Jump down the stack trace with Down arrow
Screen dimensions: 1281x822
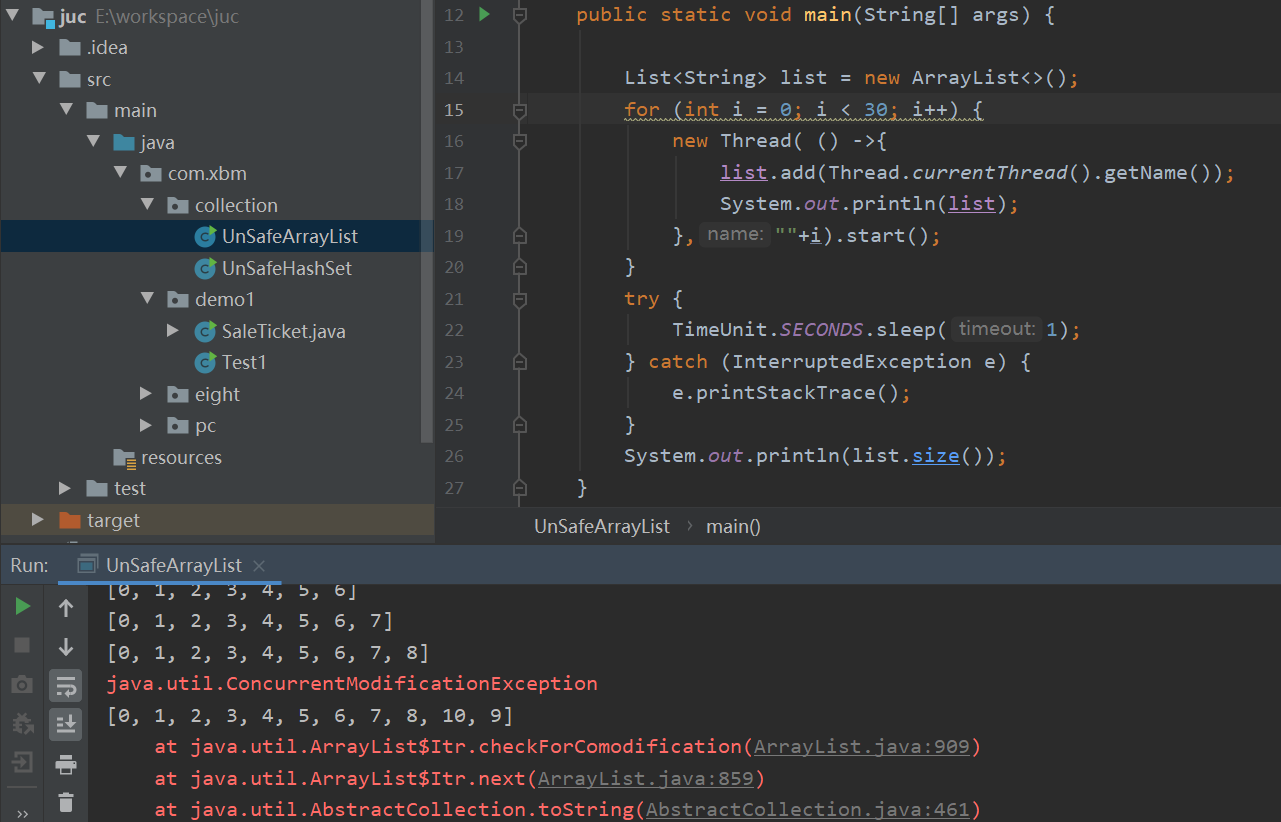click(x=66, y=646)
